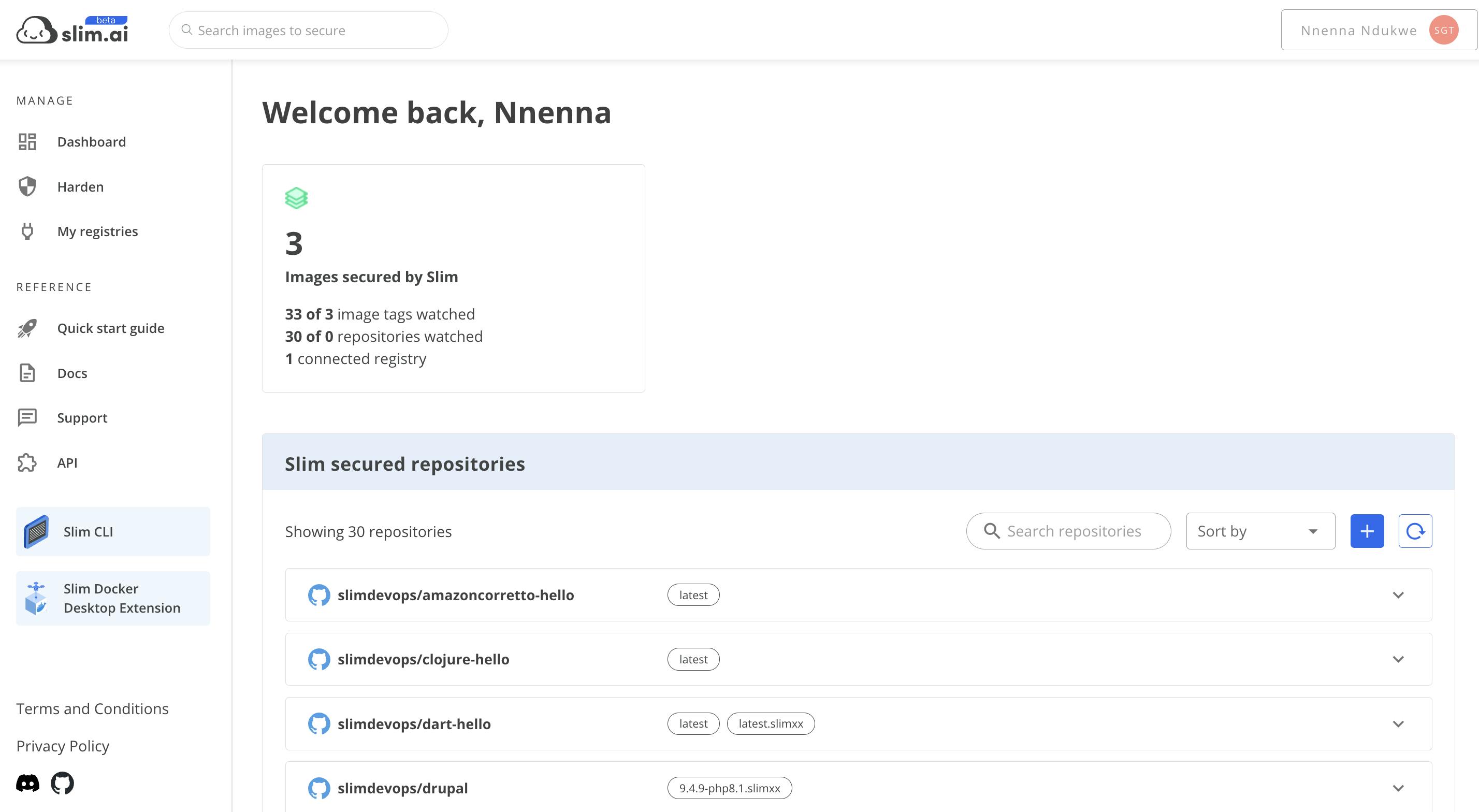The width and height of the screenshot is (1479, 812).
Task: Click latest tag on clojure-hello
Action: coord(693,659)
